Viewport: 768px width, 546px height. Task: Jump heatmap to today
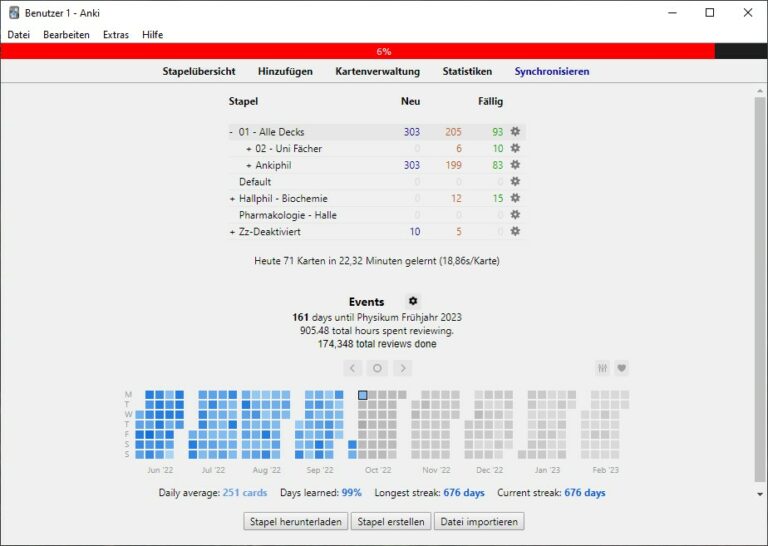click(377, 368)
